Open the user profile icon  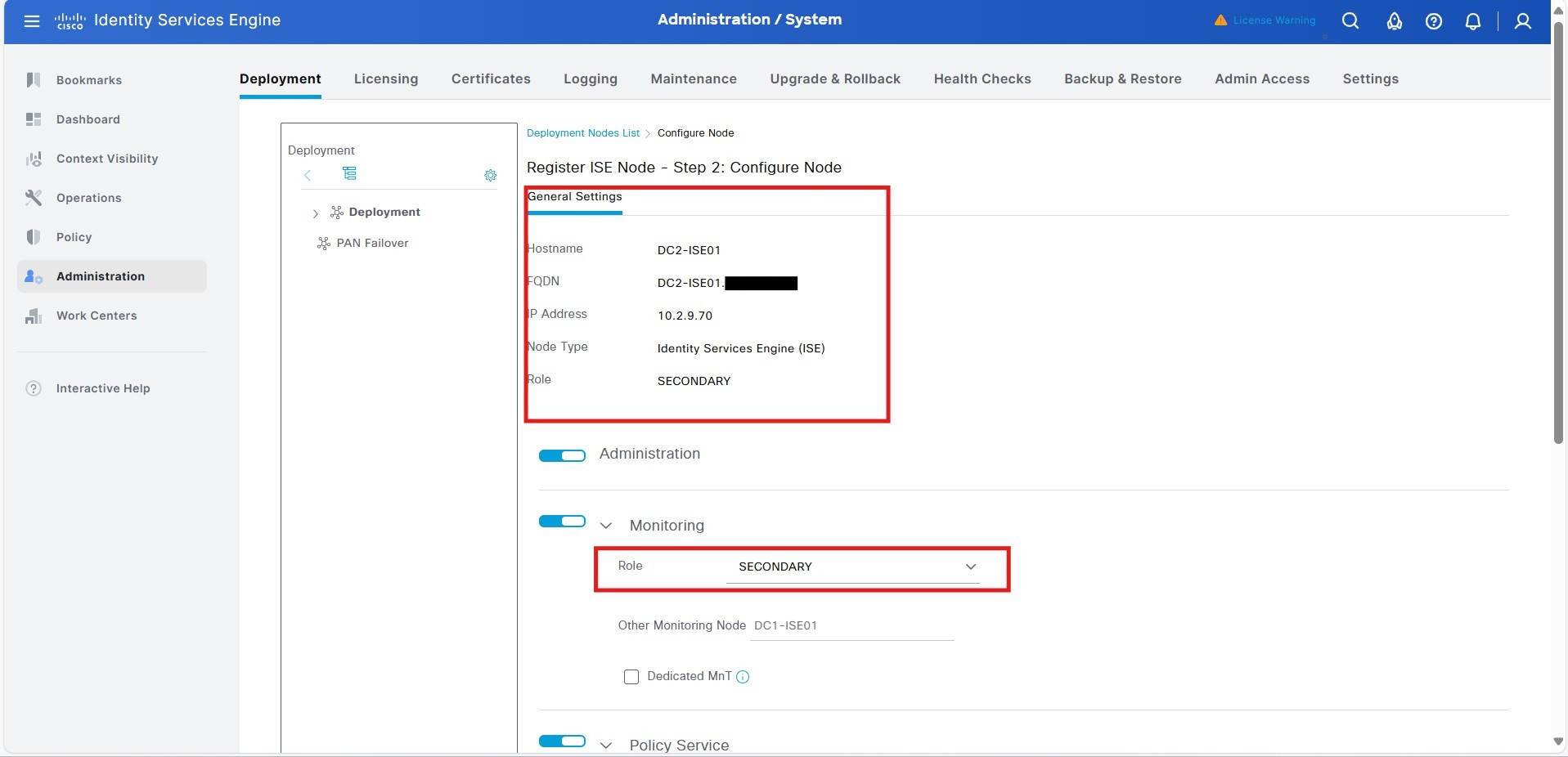1522,21
